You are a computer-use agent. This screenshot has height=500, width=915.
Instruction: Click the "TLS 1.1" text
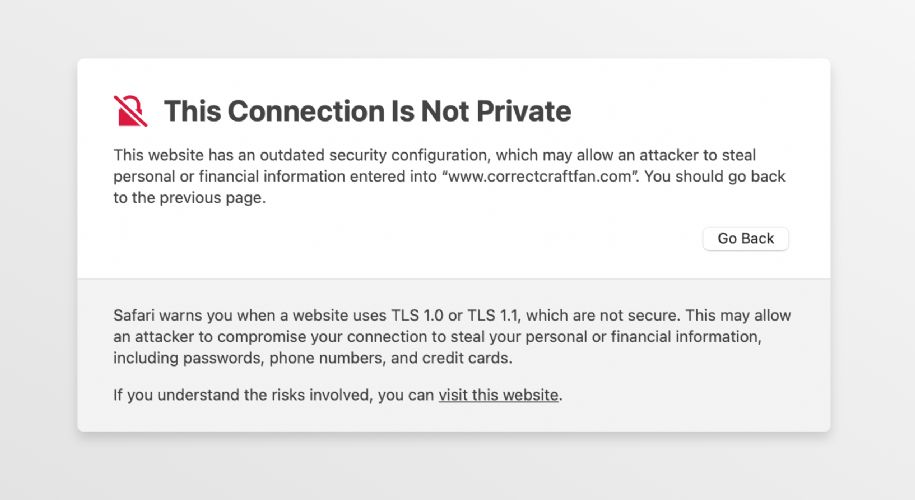pos(493,316)
